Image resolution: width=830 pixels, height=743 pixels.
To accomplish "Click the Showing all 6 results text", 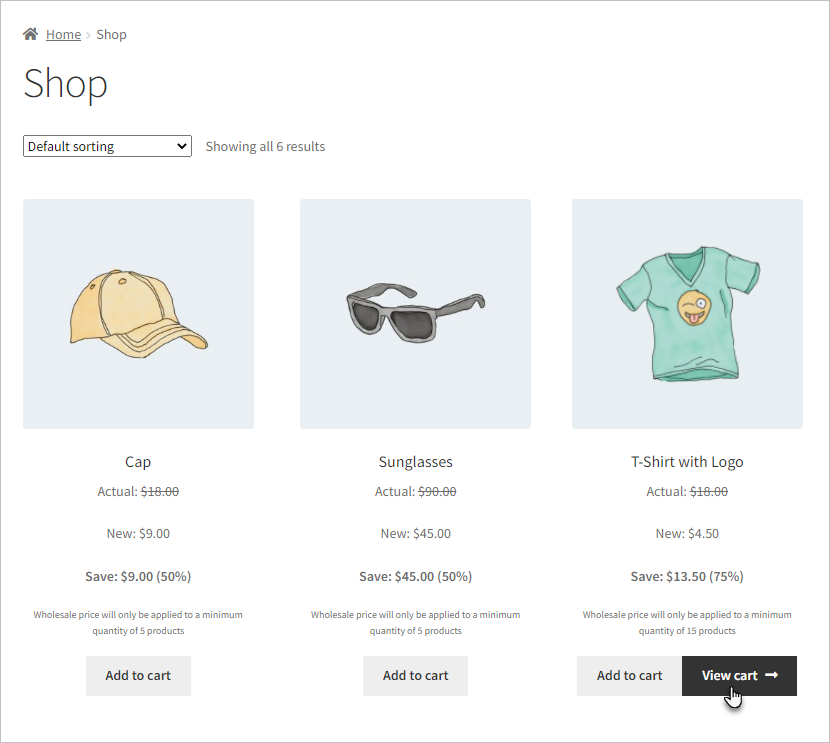I will coord(265,147).
